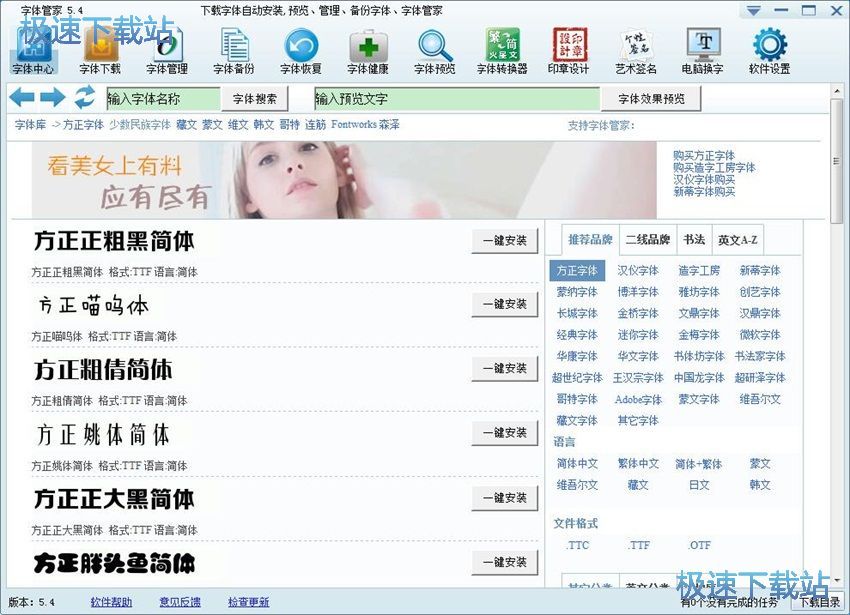850x615 pixels.
Task: Go back with the left arrow
Action: [22, 98]
